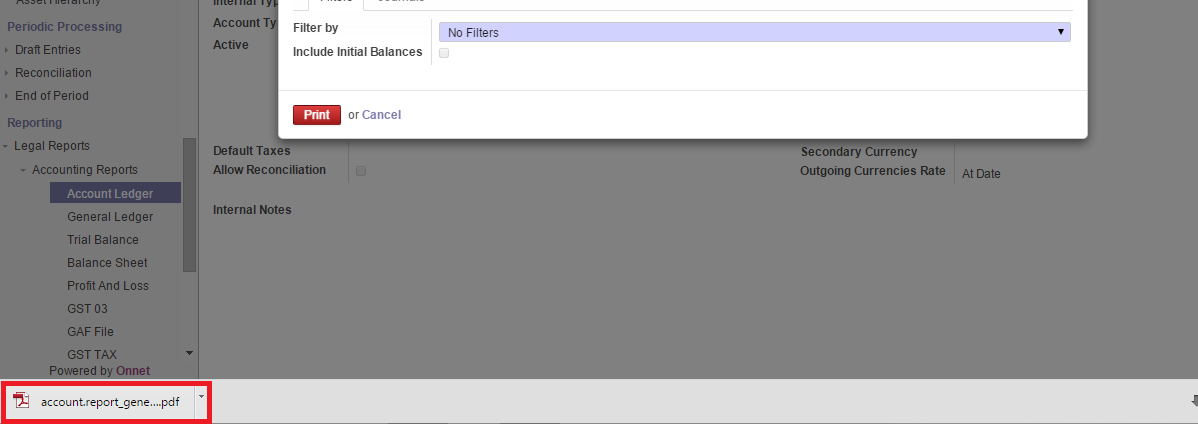This screenshot has height=424, width=1198.
Task: Click the sidebar scroll down arrow
Action: coord(189,353)
